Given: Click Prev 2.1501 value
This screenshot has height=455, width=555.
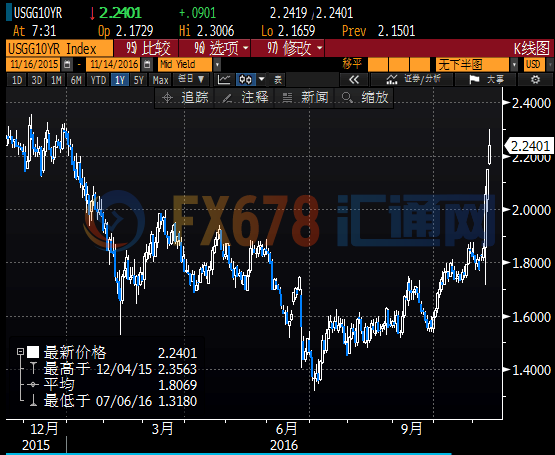Looking at the screenshot, I should [x=396, y=31].
